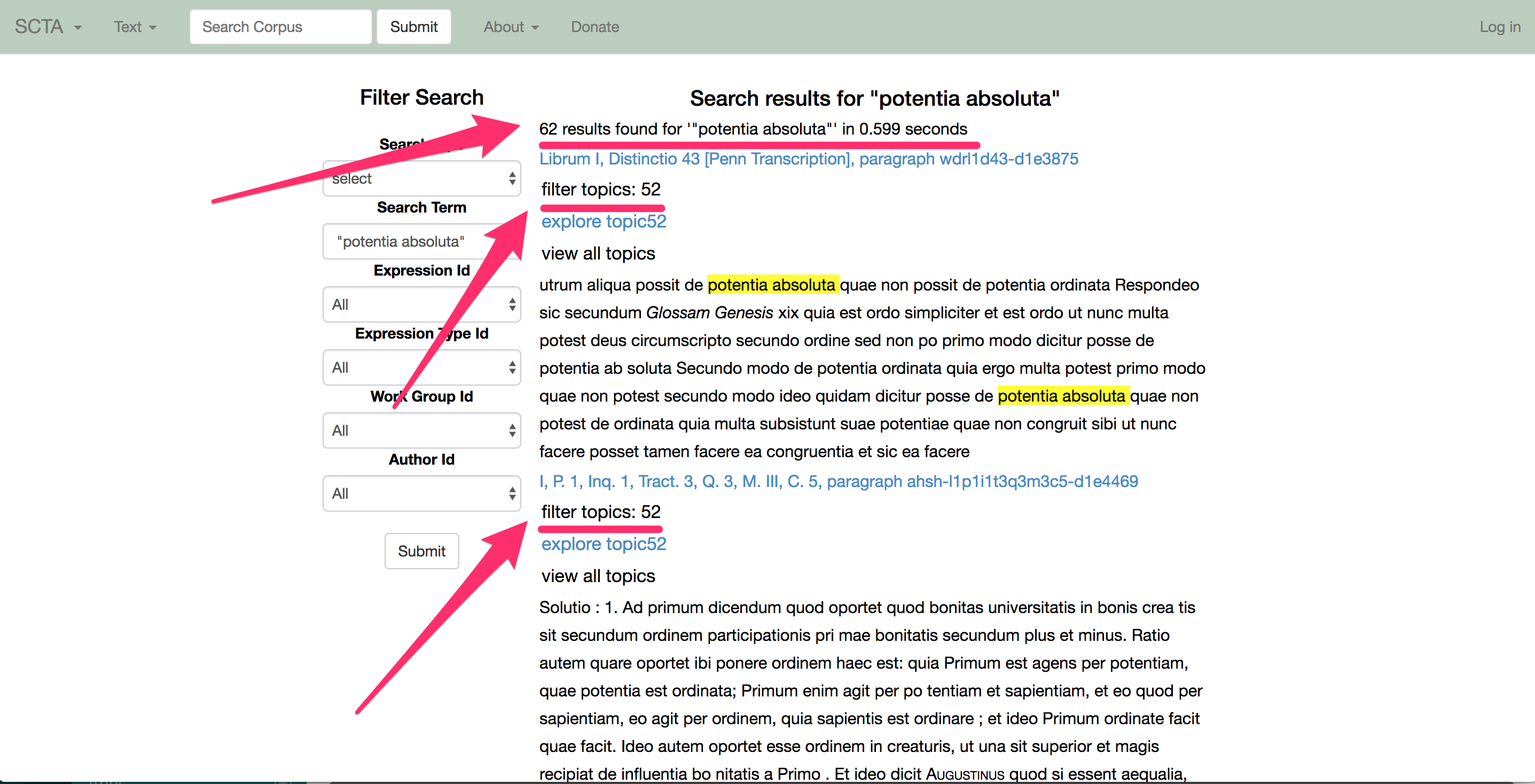Click first 'view all topics' text
Screen dimensions: 1535x784
tap(598, 254)
